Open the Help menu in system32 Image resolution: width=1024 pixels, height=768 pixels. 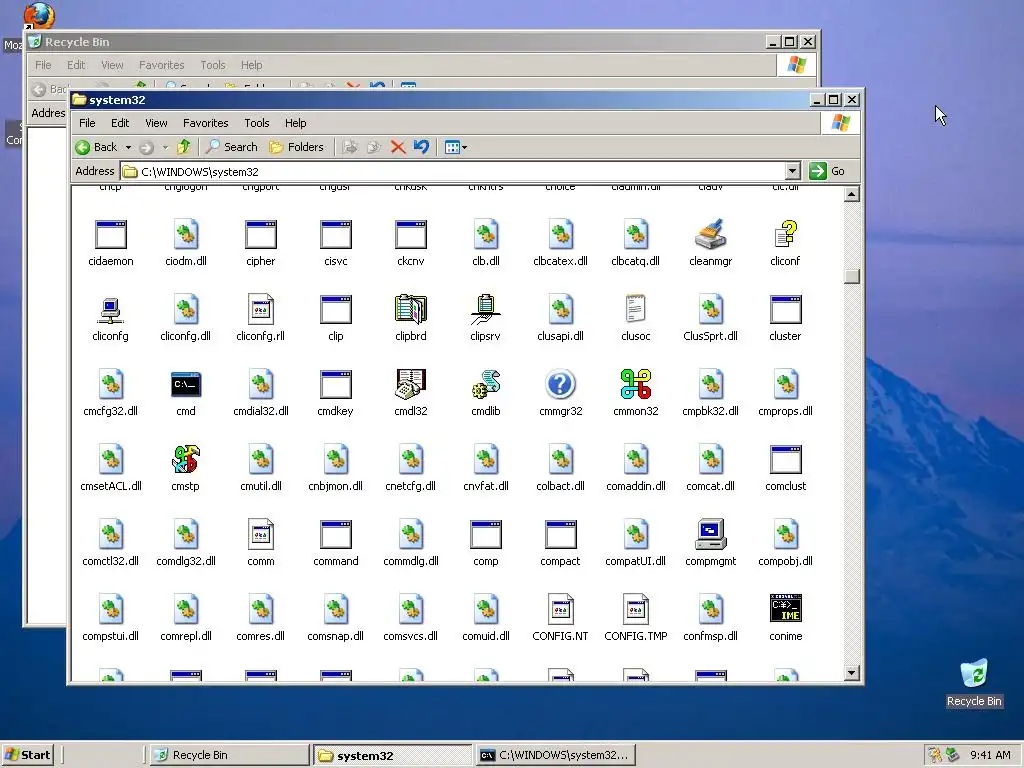295,123
